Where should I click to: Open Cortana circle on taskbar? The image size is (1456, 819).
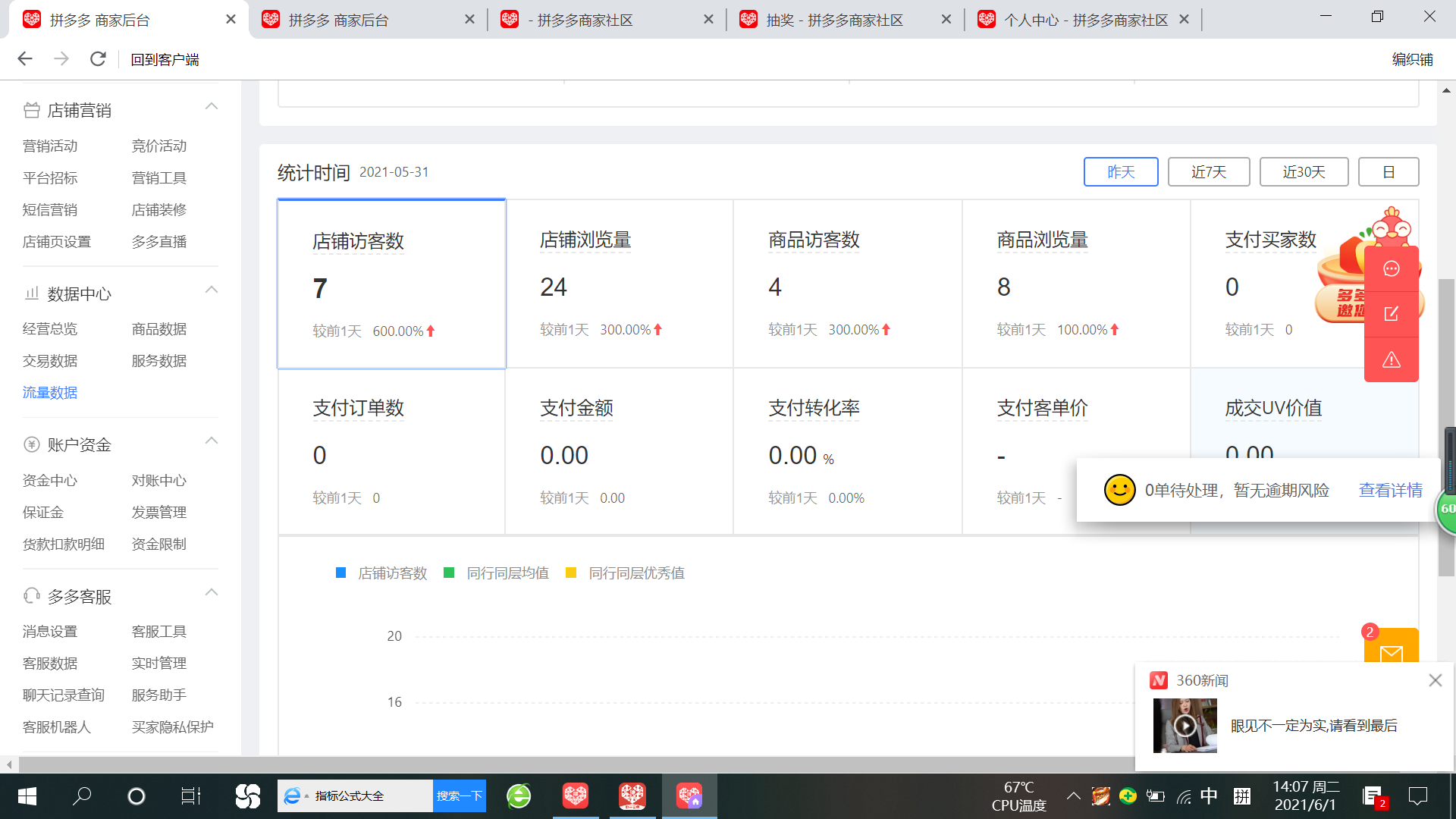click(136, 796)
